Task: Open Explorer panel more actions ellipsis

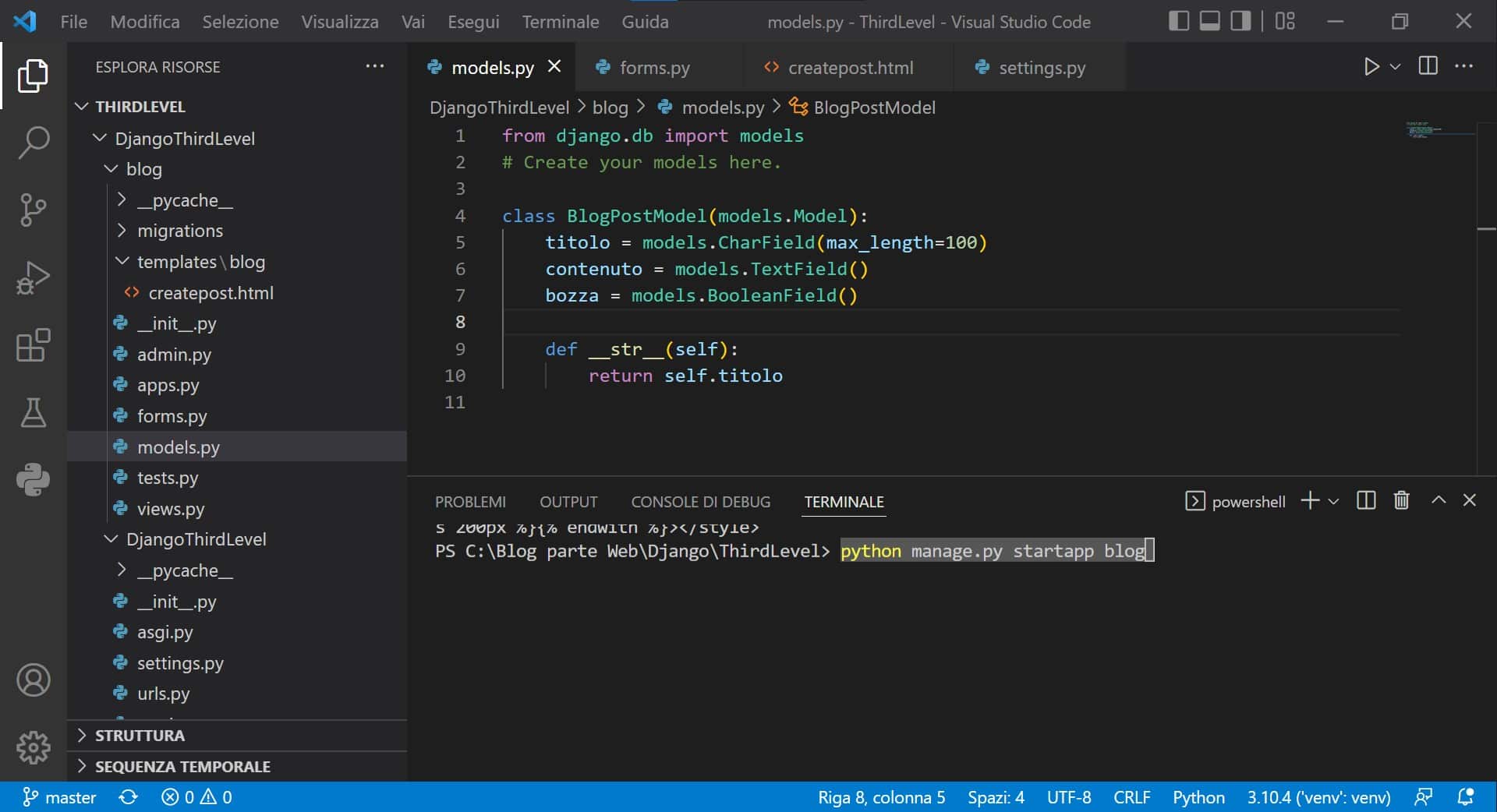Action: click(x=375, y=66)
